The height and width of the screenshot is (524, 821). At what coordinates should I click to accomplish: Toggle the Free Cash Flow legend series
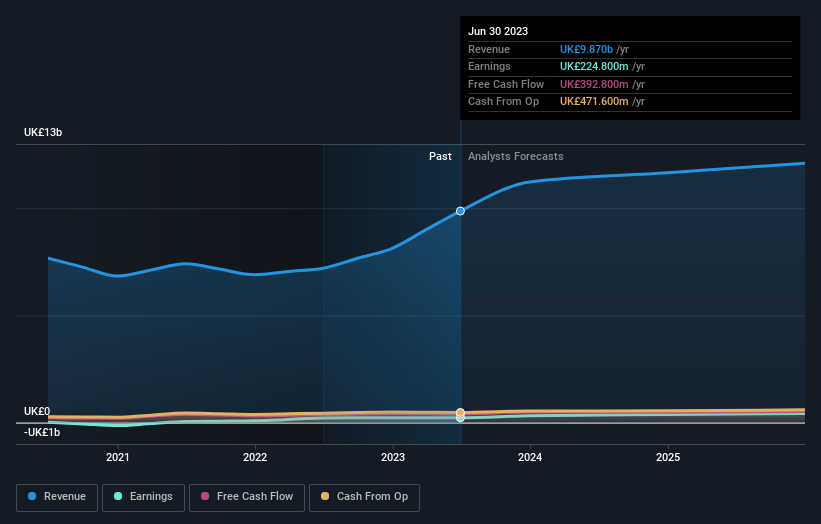click(x=247, y=497)
